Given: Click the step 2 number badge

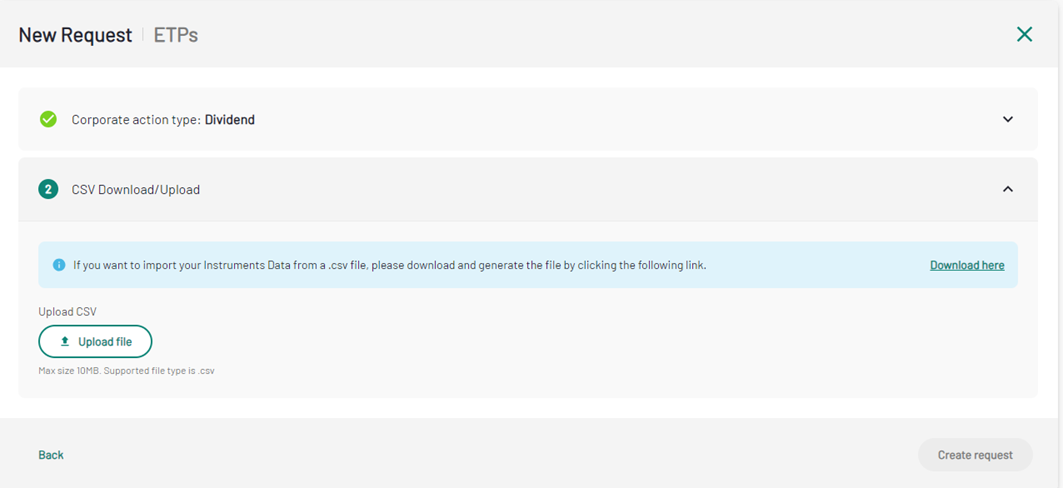Looking at the screenshot, I should pos(48,189).
